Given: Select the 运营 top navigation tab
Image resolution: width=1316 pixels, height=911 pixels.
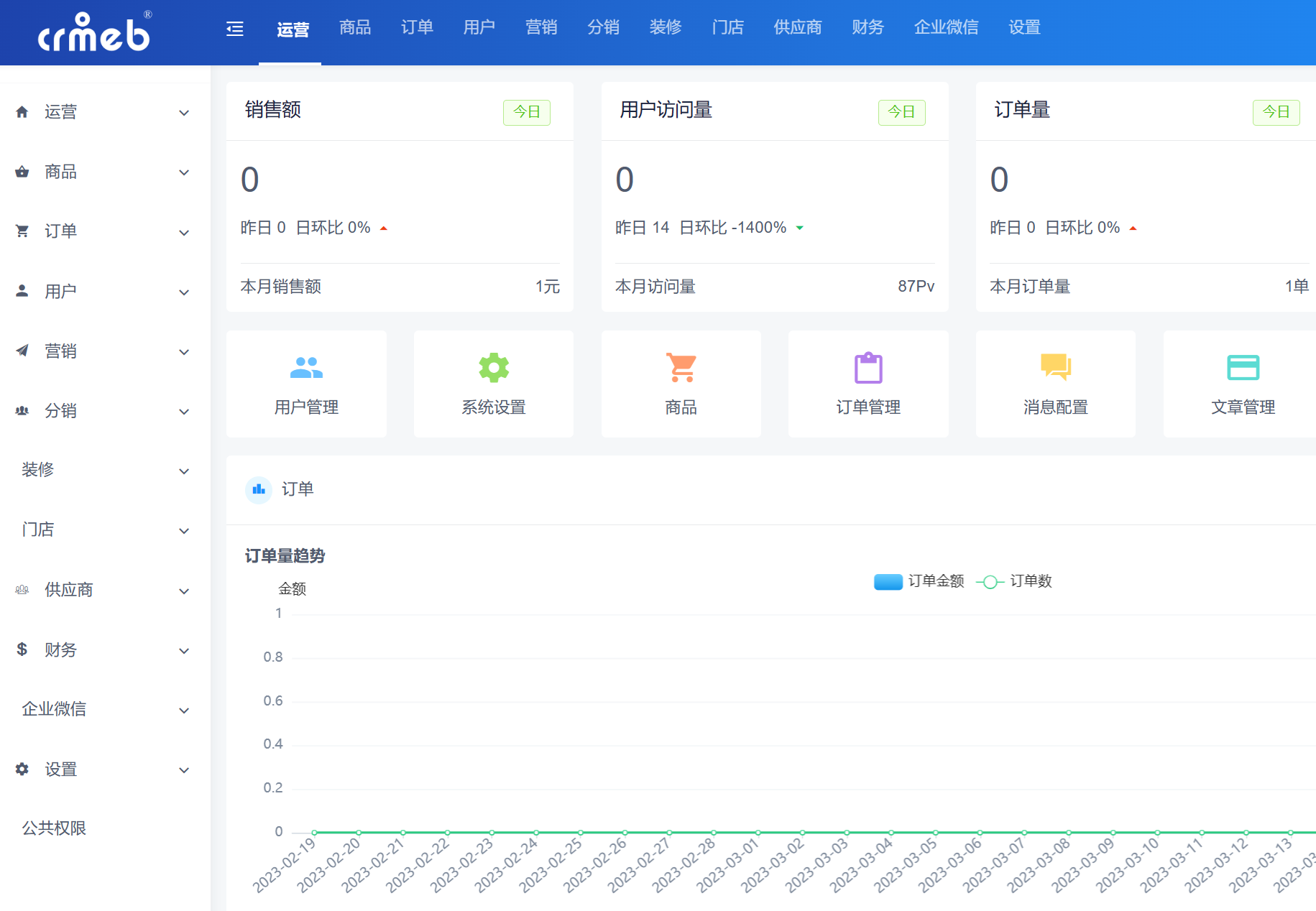Looking at the screenshot, I should coord(293,29).
